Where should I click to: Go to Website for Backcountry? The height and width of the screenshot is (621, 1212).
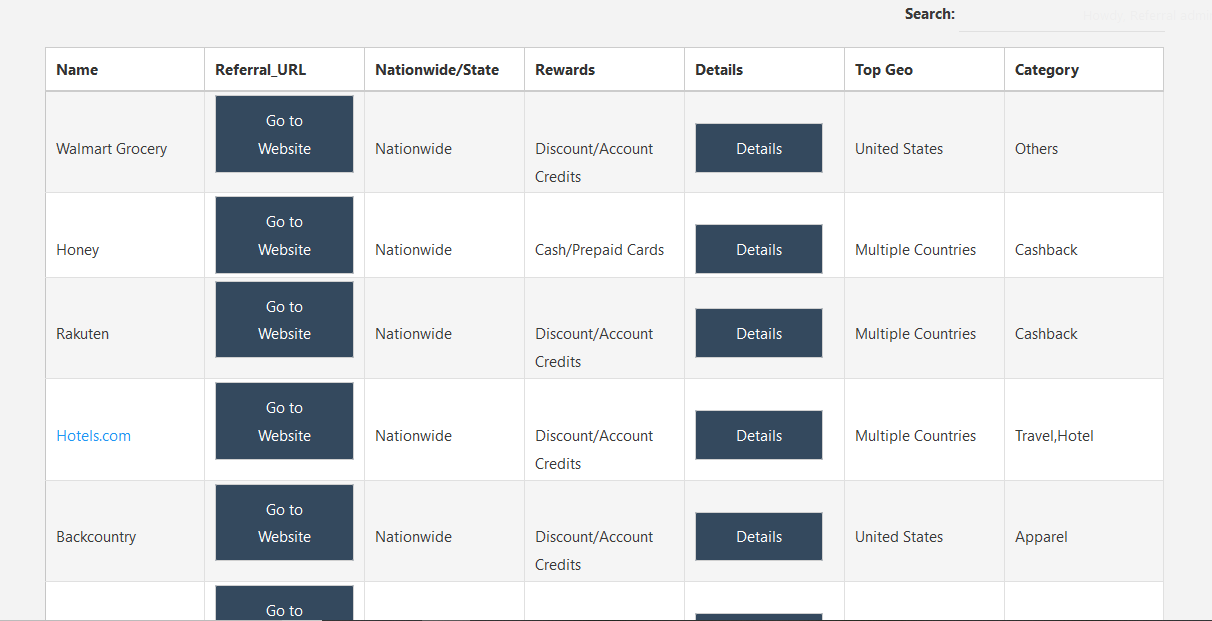pyautogui.click(x=284, y=523)
